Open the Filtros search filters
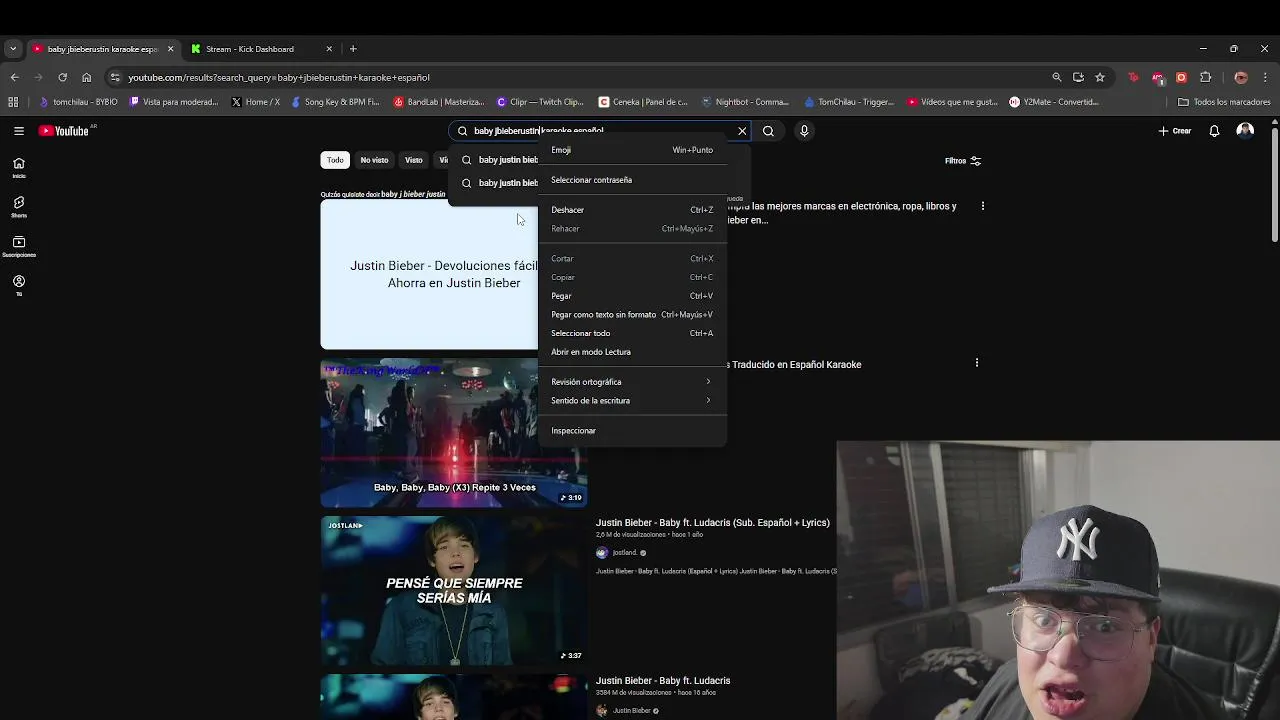Viewport: 1280px width, 720px height. pyautogui.click(x=963, y=161)
